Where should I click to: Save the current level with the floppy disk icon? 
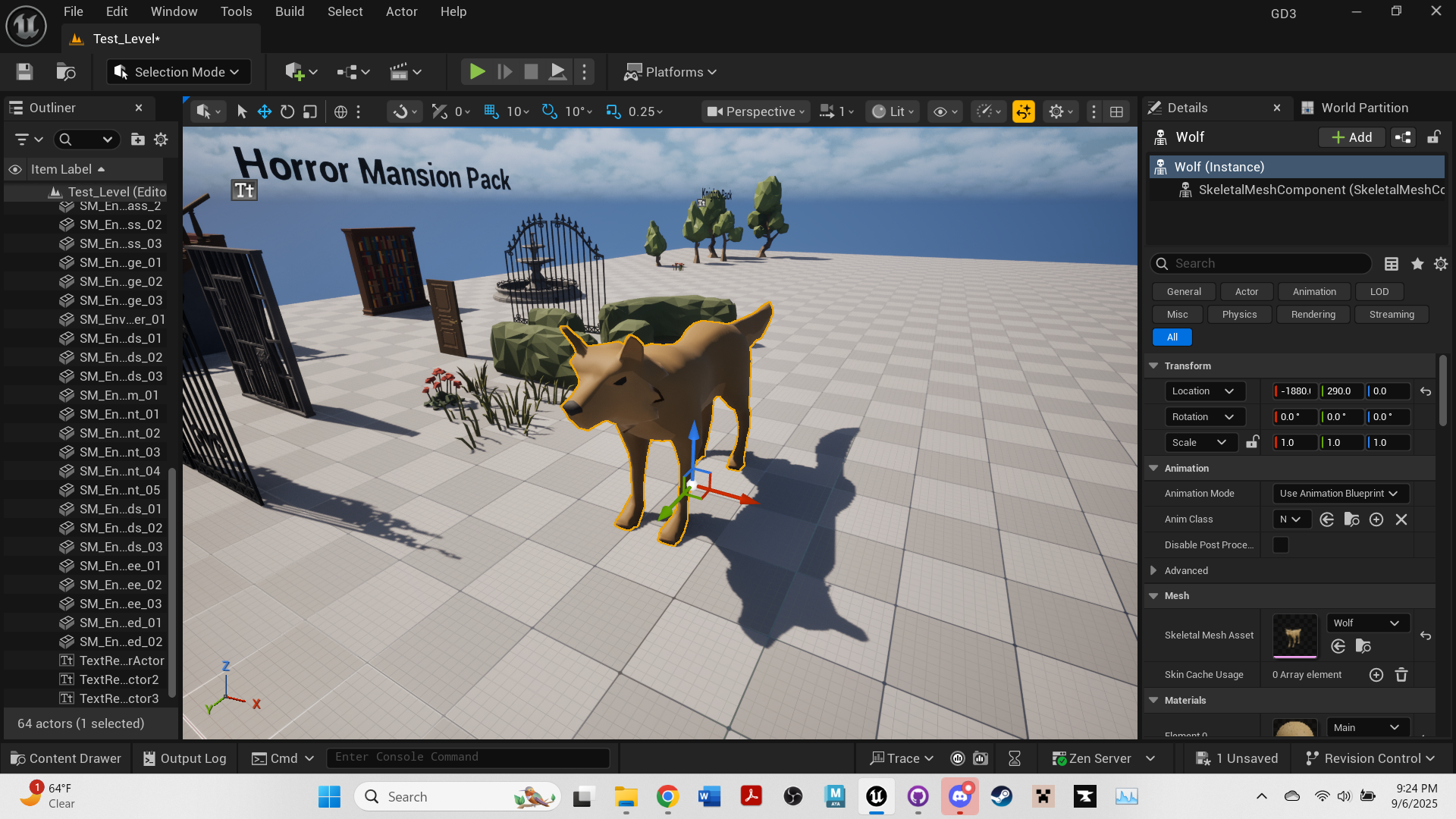(x=24, y=72)
